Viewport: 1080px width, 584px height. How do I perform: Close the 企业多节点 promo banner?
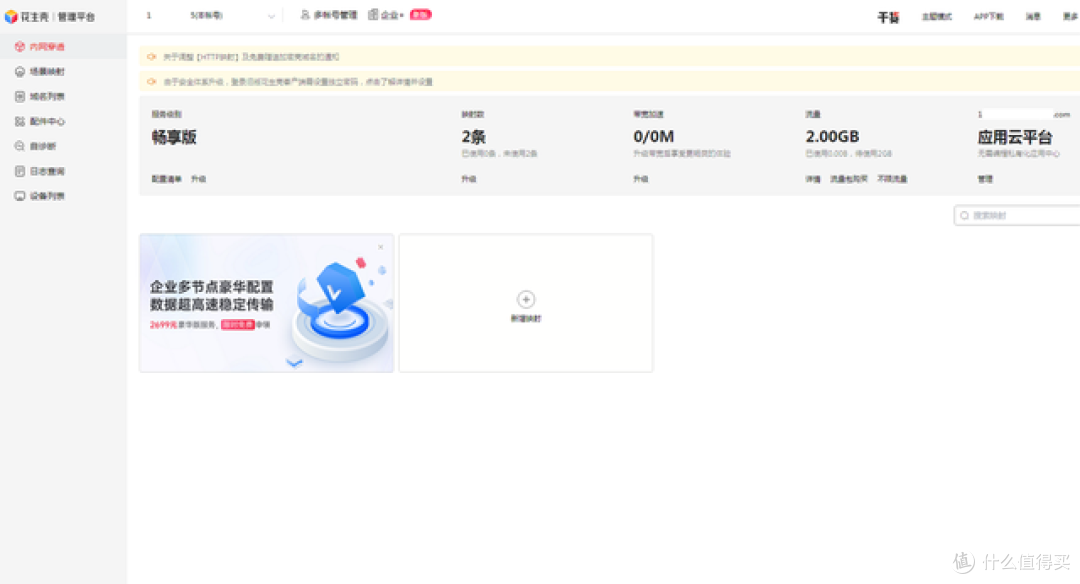[x=380, y=247]
